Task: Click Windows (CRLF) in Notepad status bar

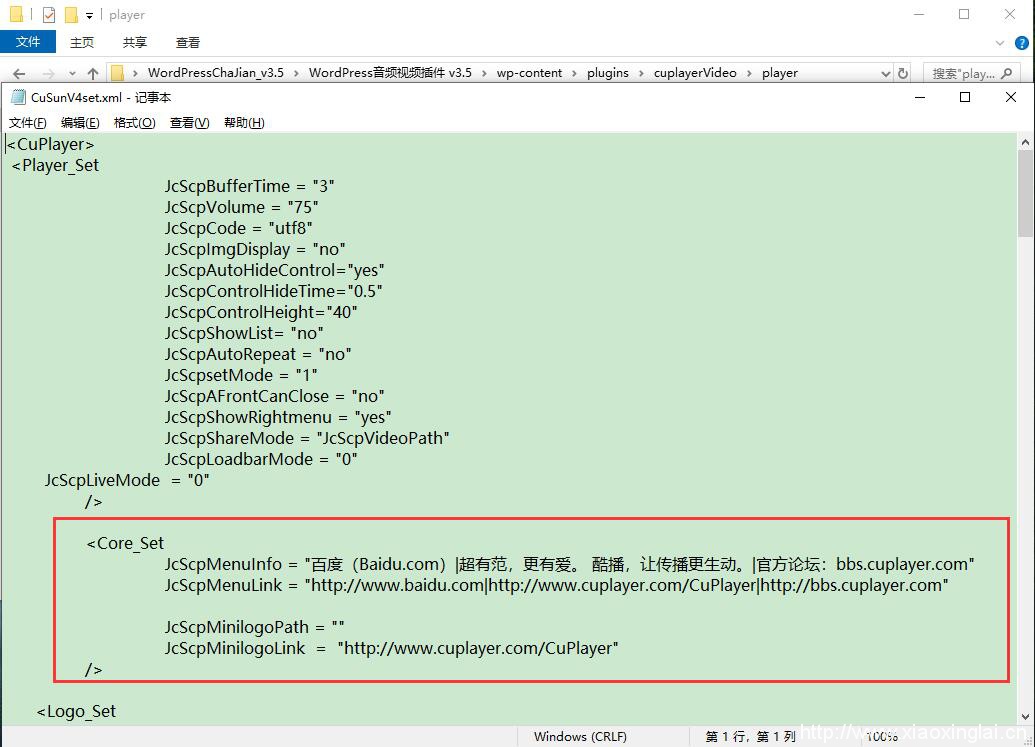Action: (x=580, y=736)
